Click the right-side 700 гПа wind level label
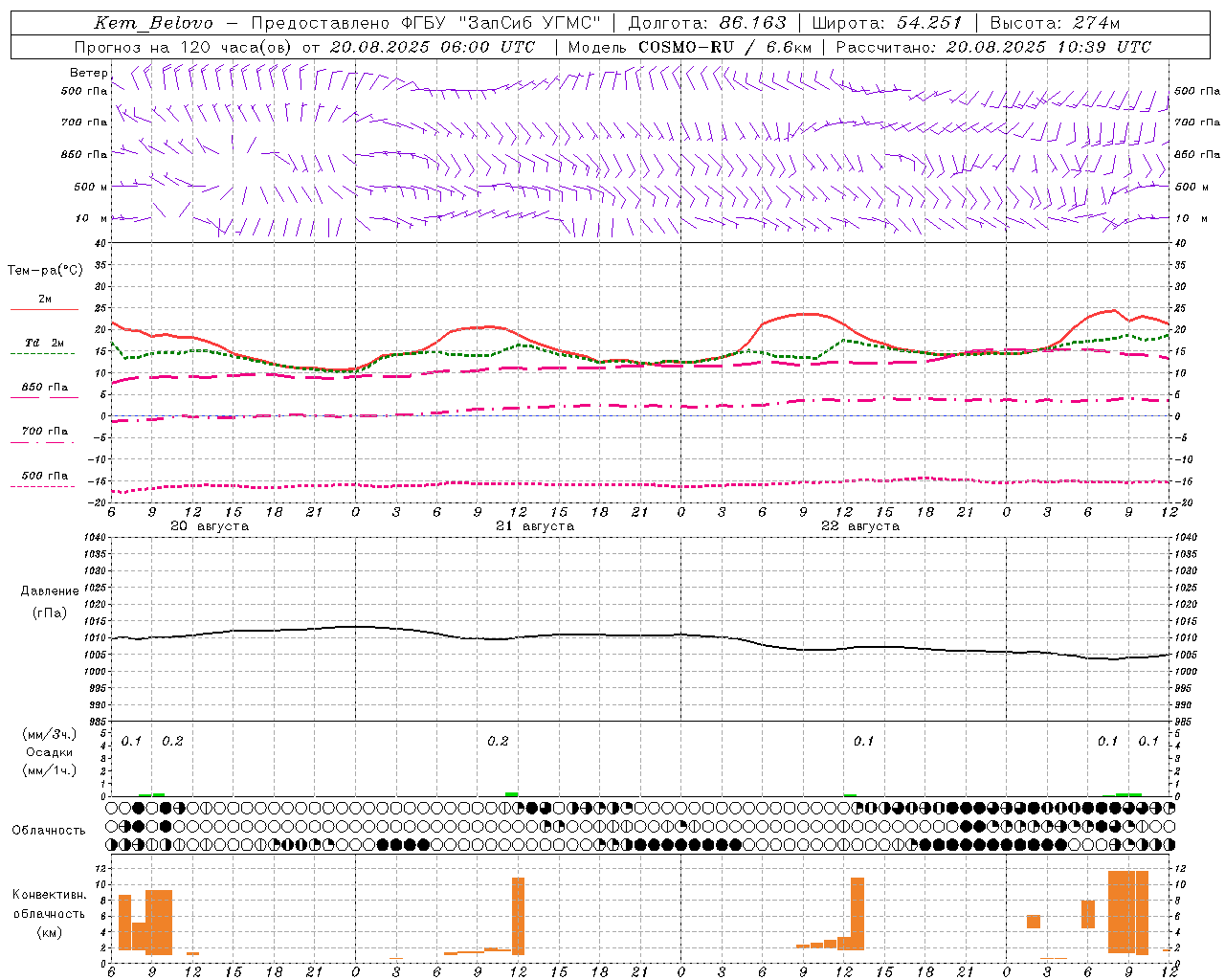Screen dimensions: 1225x980 pyautogui.click(x=1196, y=122)
